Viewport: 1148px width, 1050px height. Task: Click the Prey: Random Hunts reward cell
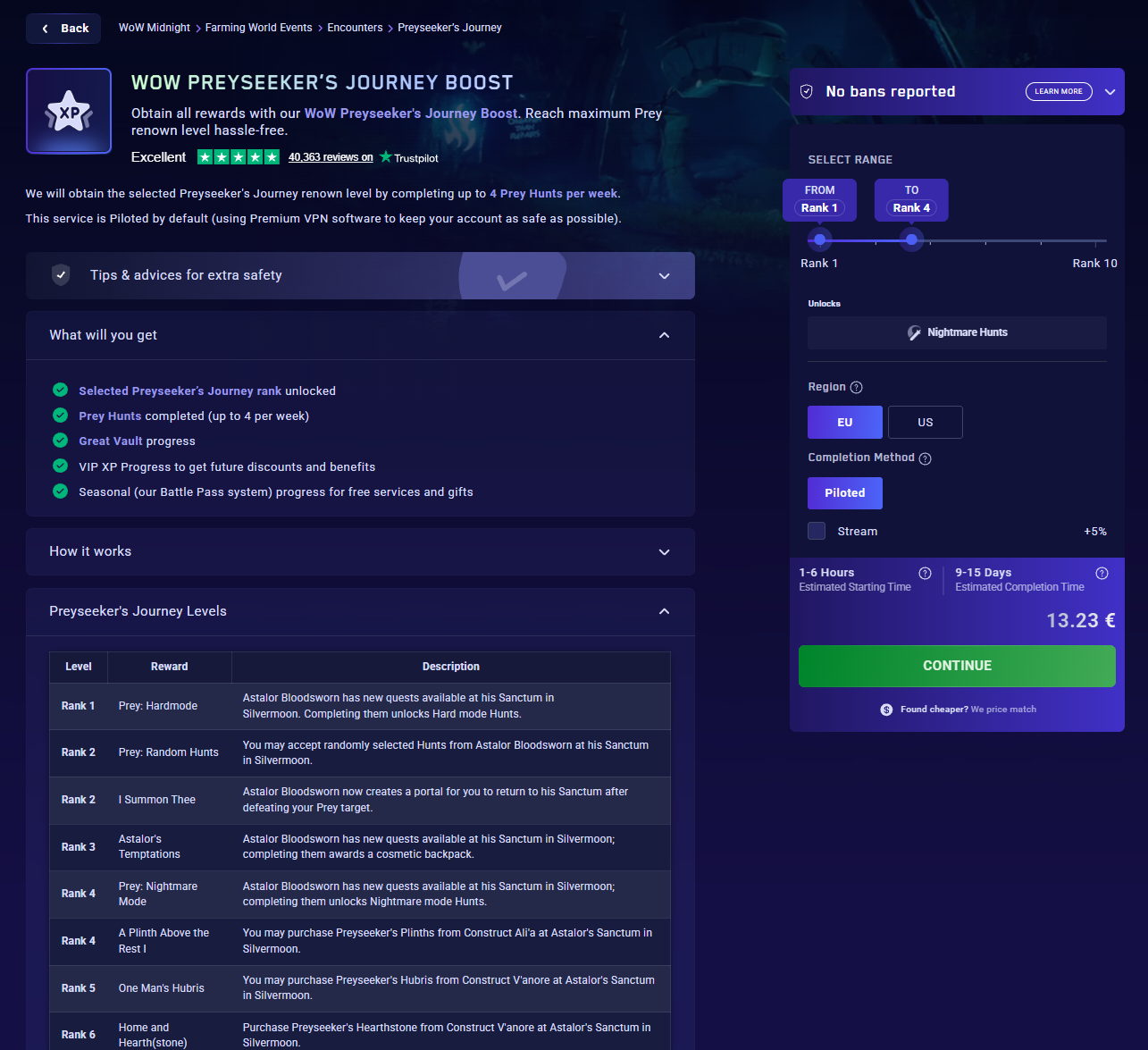(x=170, y=752)
